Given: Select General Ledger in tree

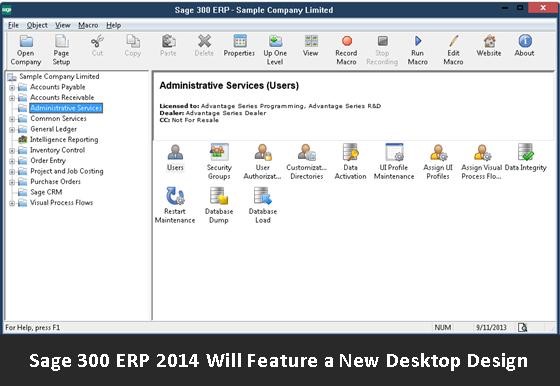Looking at the screenshot, I should (53, 129).
